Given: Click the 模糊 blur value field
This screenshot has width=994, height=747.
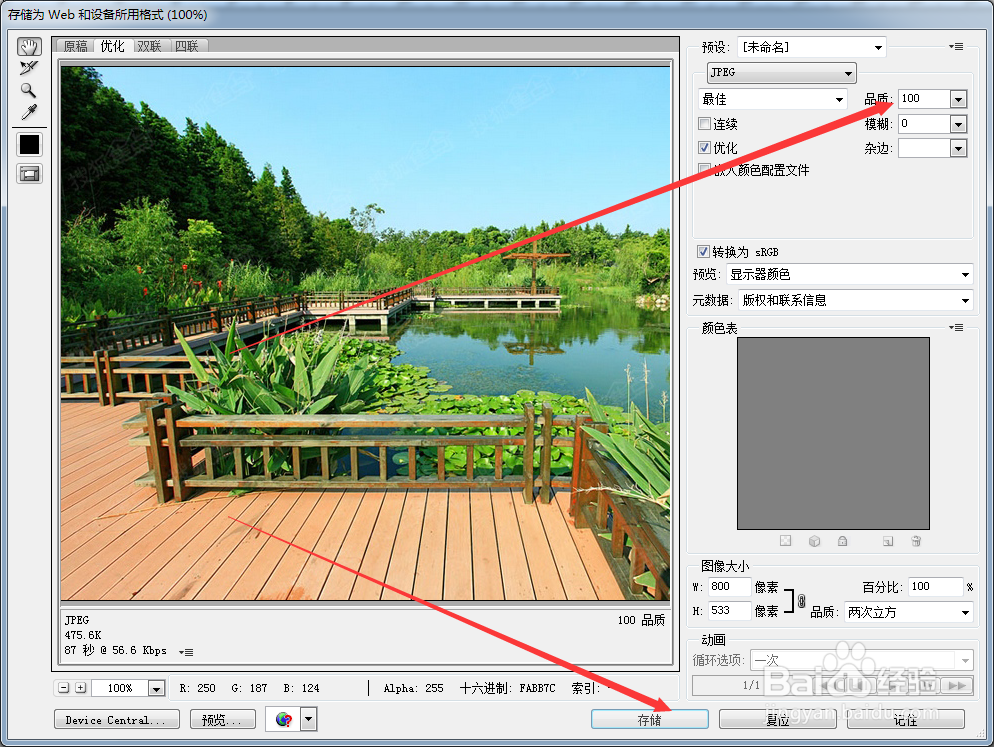Looking at the screenshot, I should (924, 124).
